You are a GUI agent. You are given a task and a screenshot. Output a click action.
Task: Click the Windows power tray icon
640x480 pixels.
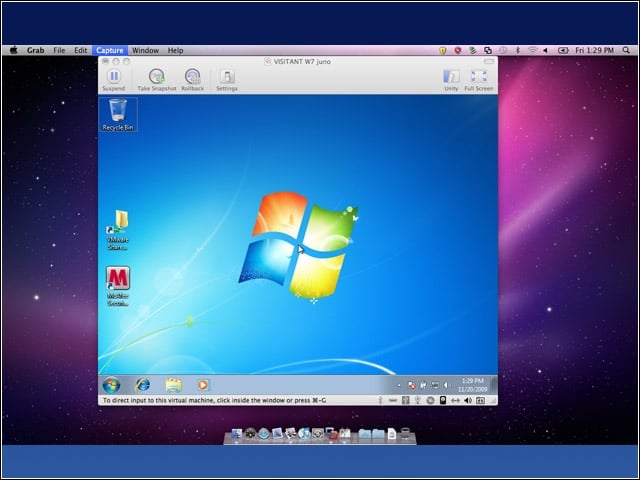tap(423, 385)
